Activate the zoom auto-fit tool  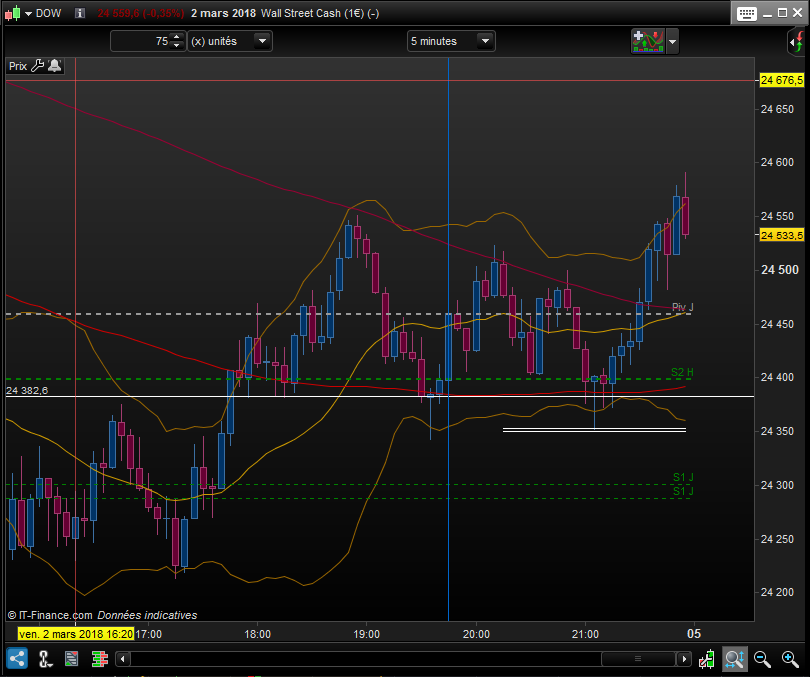point(734,659)
